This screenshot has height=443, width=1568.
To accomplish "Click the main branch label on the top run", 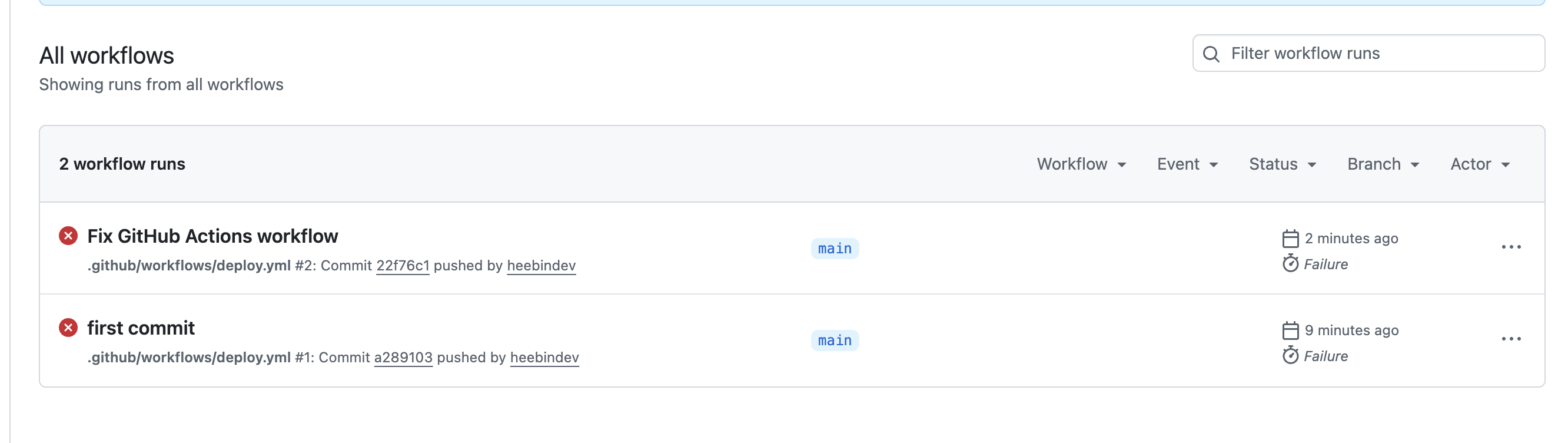I will pyautogui.click(x=835, y=249).
